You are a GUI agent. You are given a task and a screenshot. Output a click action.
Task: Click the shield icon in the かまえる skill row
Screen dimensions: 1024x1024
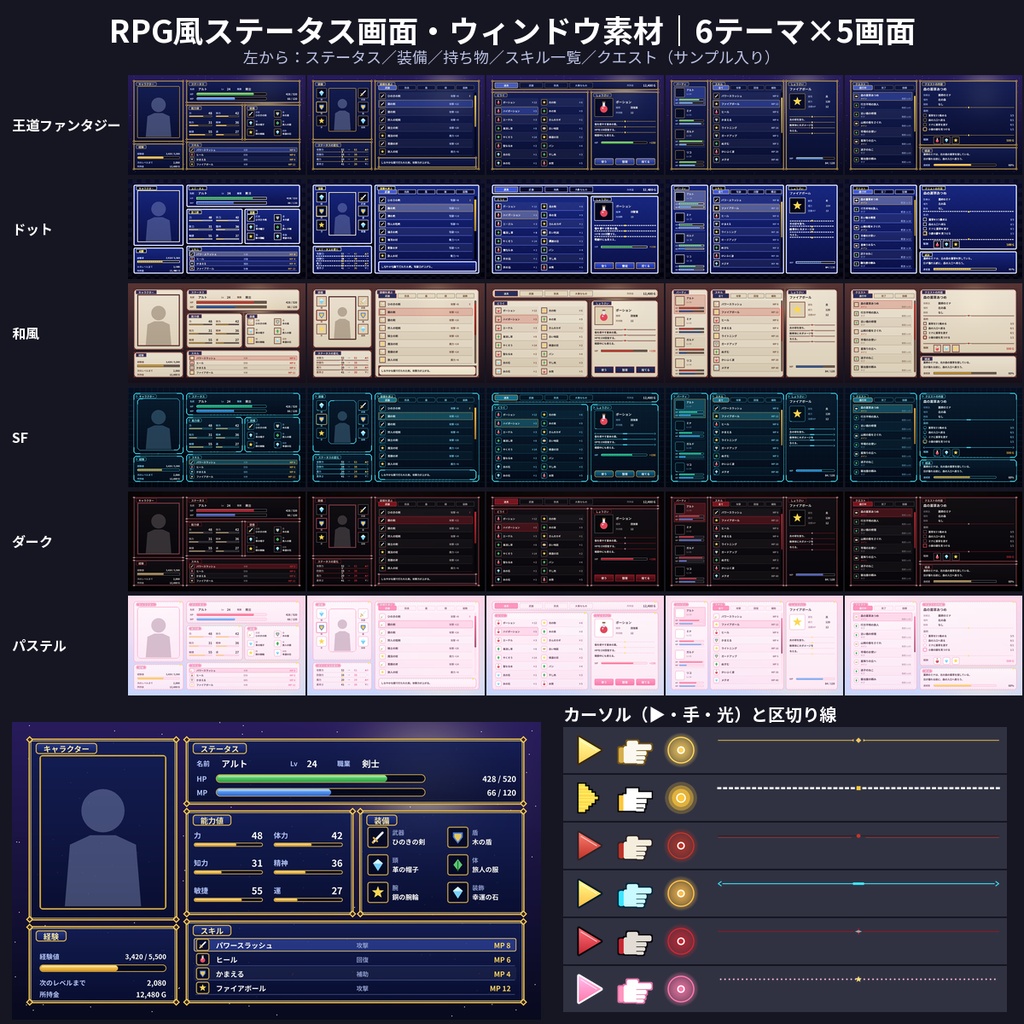coord(203,974)
